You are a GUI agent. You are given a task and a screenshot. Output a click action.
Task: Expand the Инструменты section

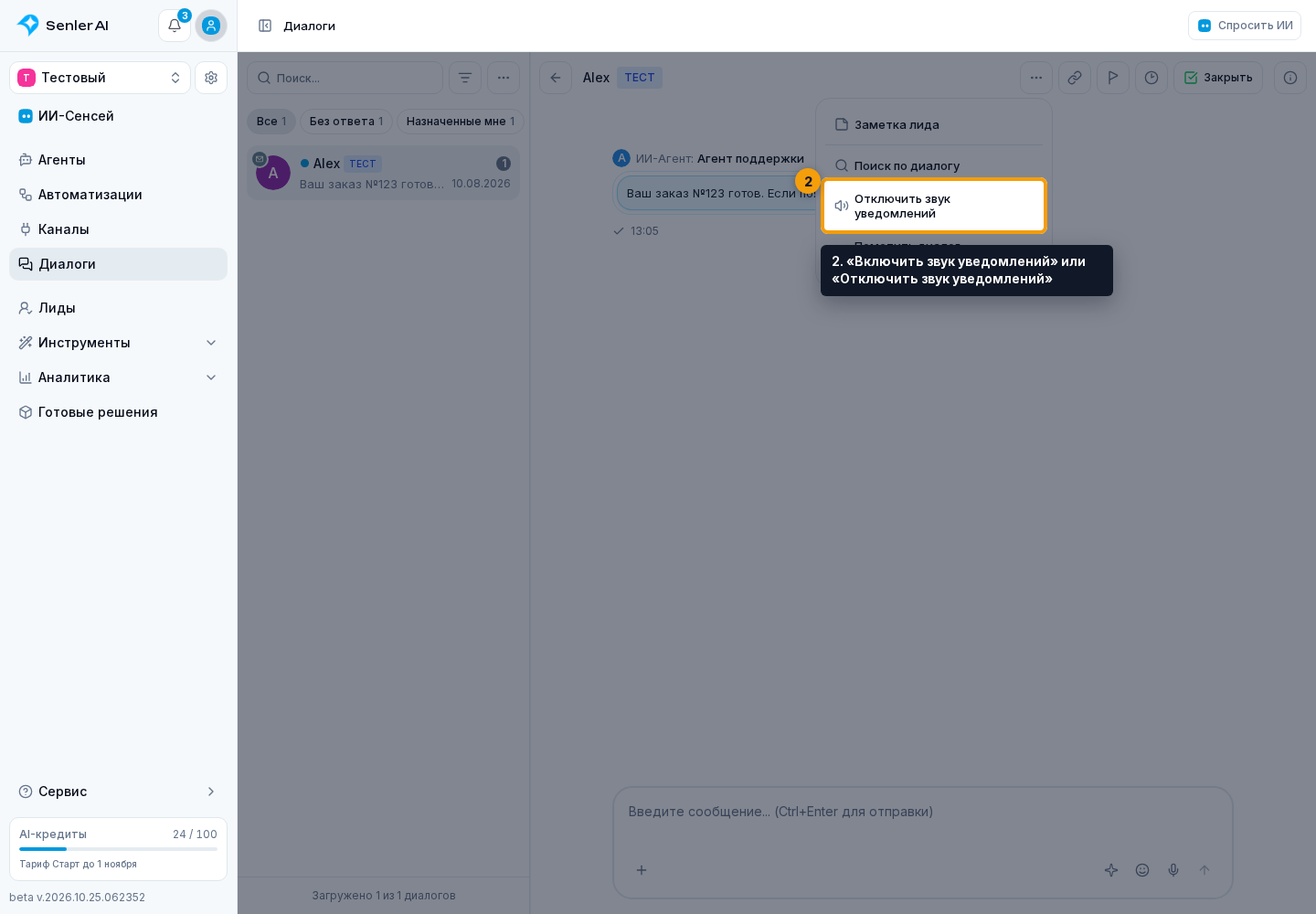pos(119,343)
